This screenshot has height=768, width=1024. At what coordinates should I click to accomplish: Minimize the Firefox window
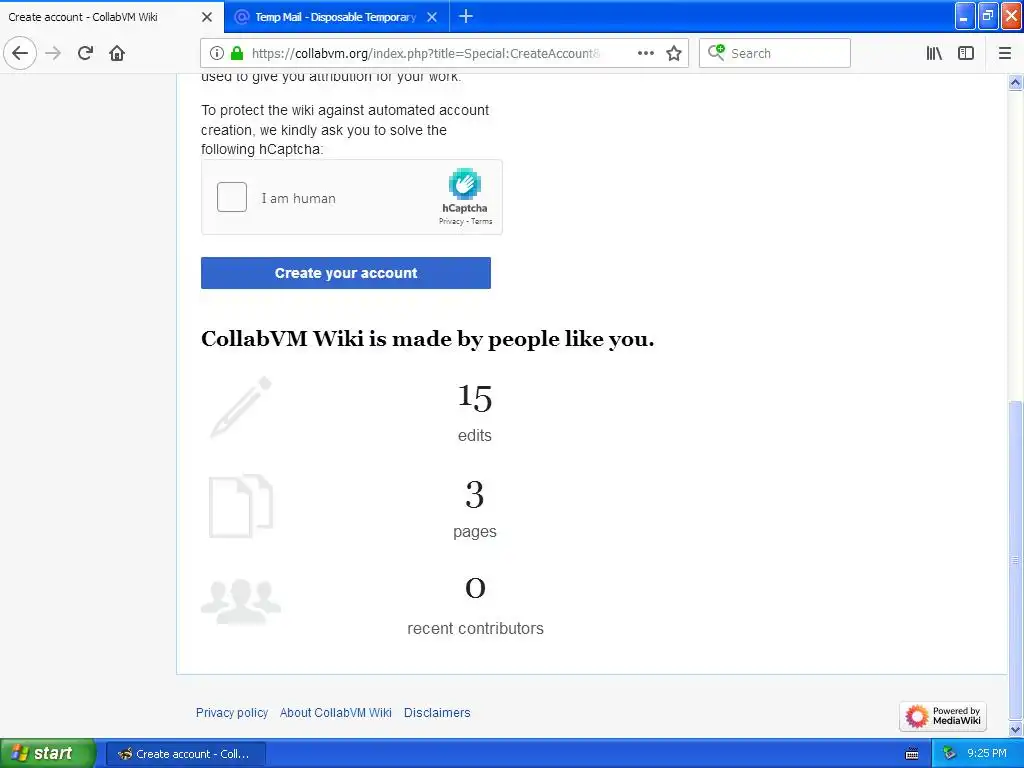coord(965,17)
